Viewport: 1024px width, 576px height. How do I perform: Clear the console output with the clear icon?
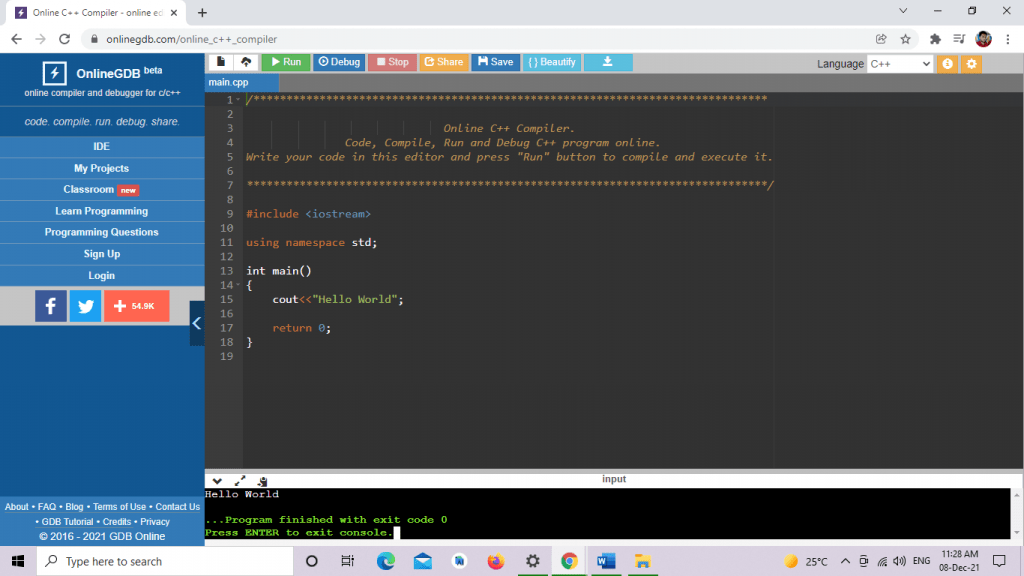tap(261, 481)
